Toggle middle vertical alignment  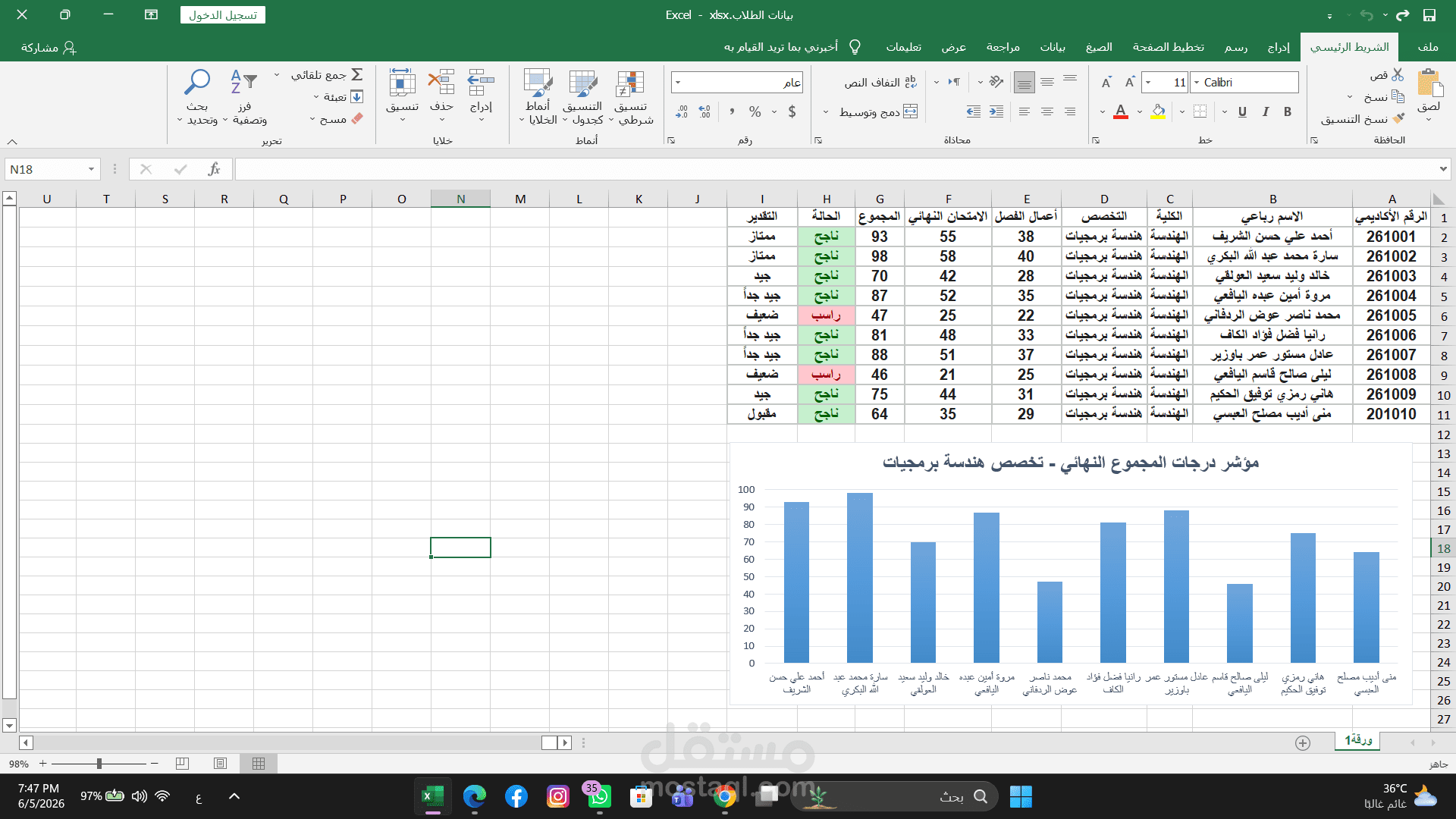[x=1046, y=82]
